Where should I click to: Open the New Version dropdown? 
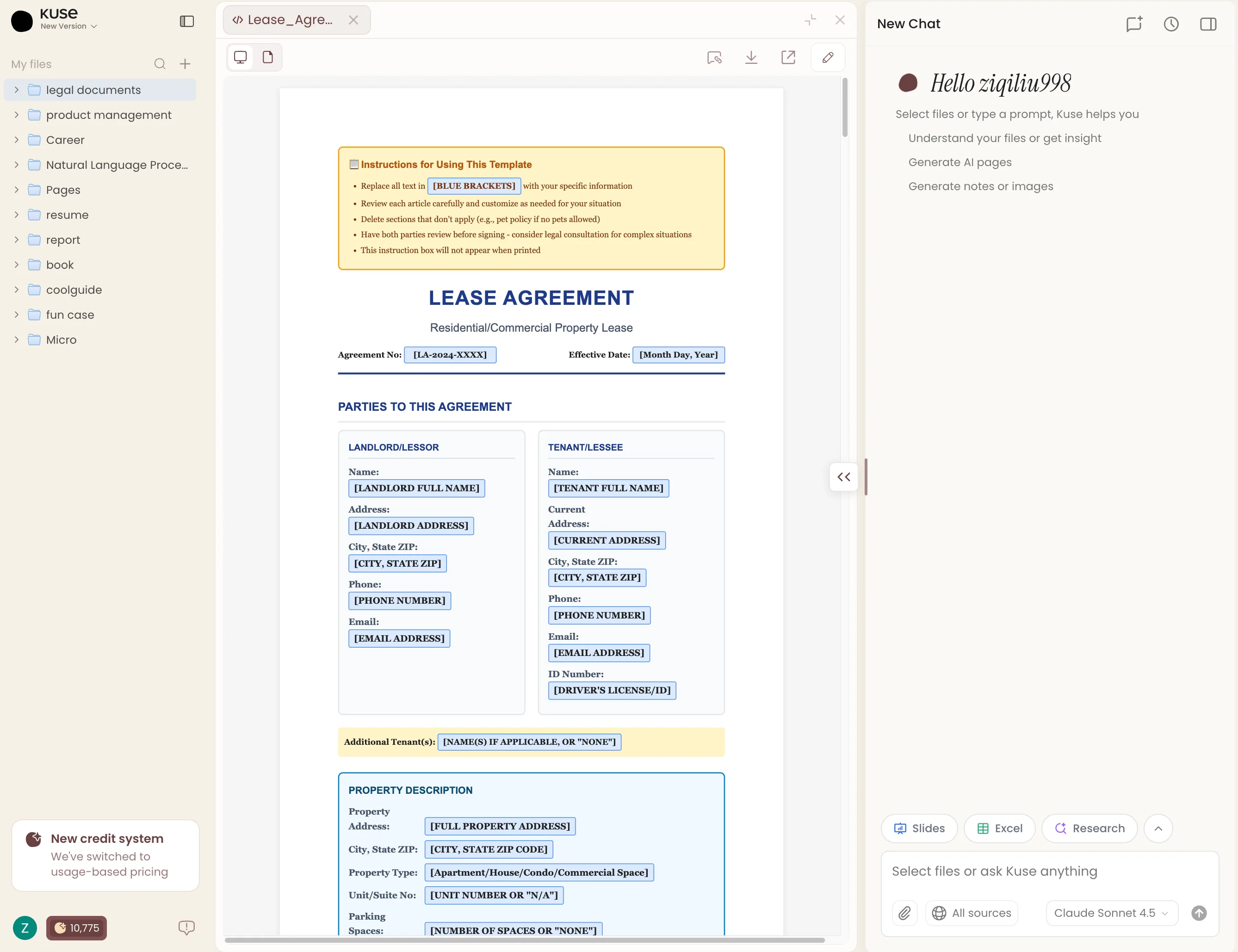click(68, 26)
